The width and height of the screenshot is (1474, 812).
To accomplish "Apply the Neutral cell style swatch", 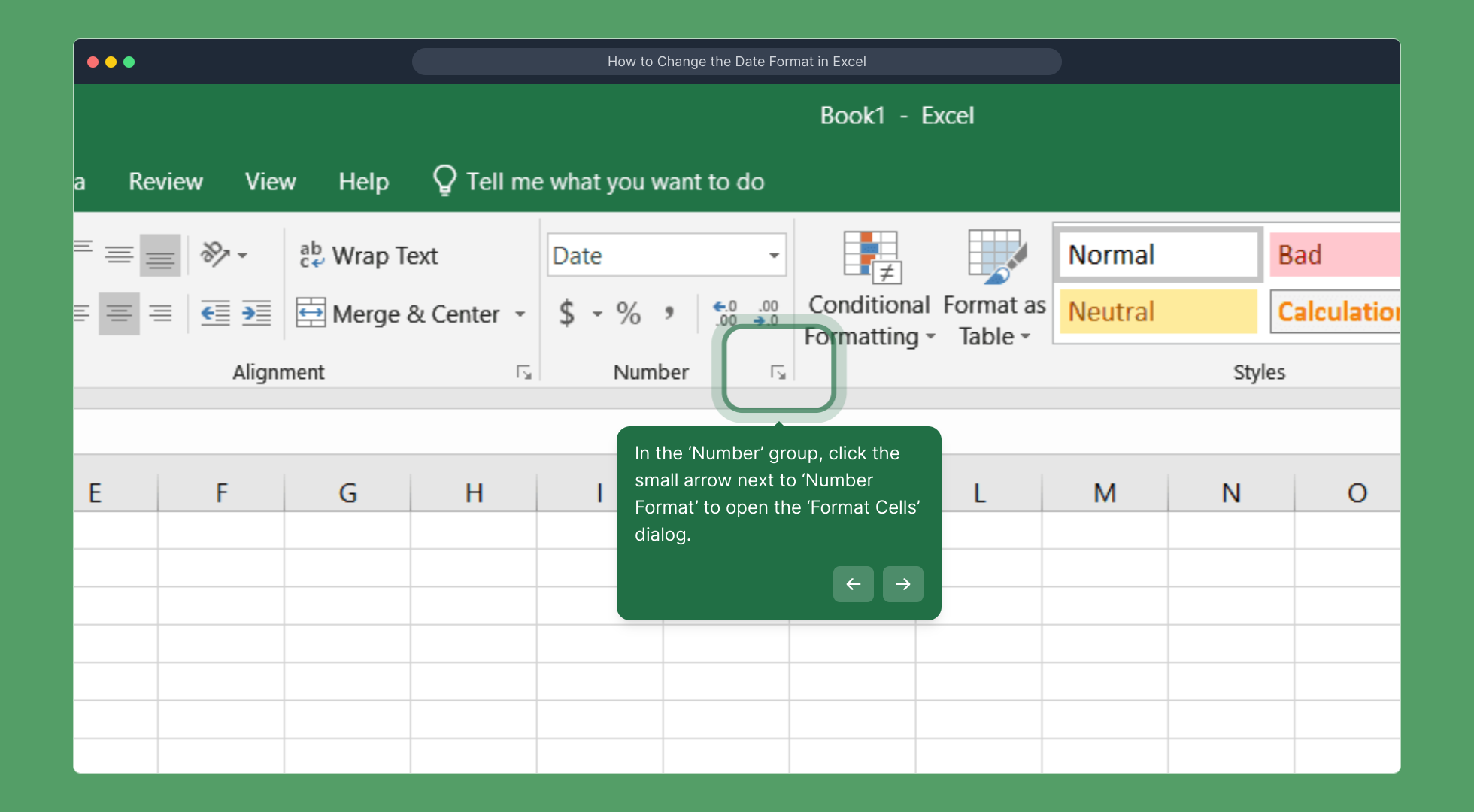I will coord(1157,311).
